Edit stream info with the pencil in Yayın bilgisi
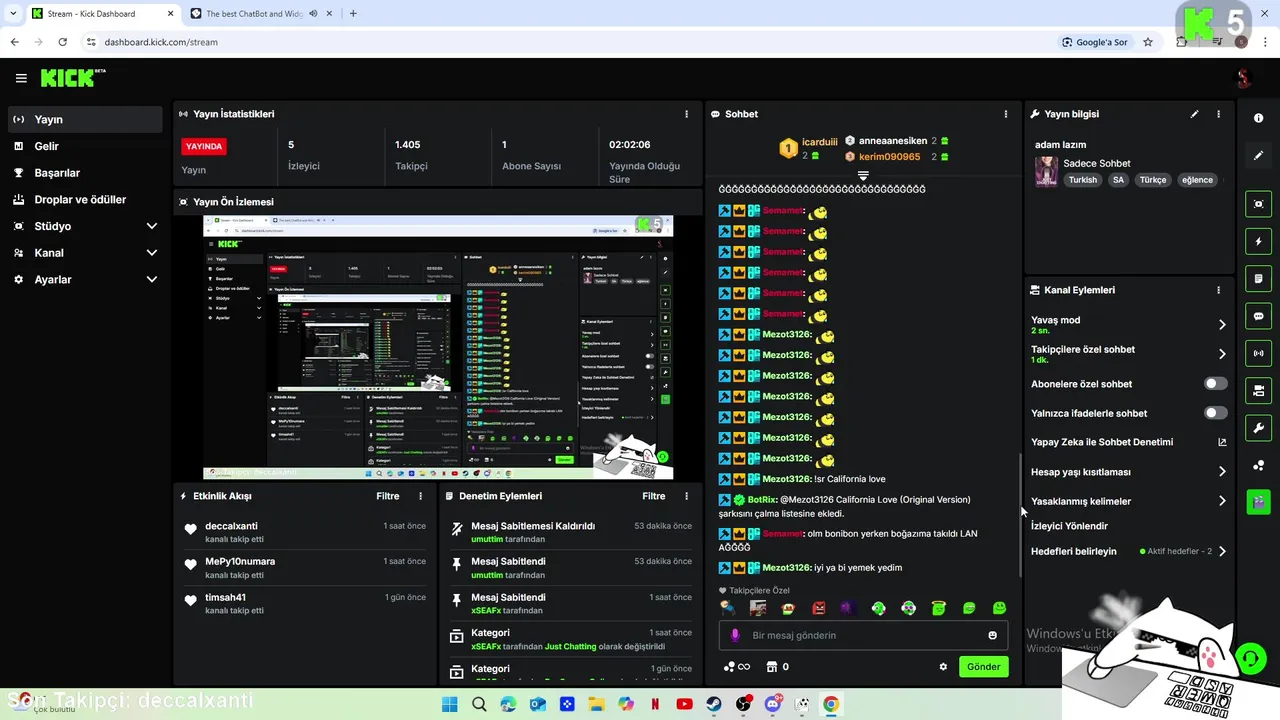1280x720 pixels. pos(1194,114)
